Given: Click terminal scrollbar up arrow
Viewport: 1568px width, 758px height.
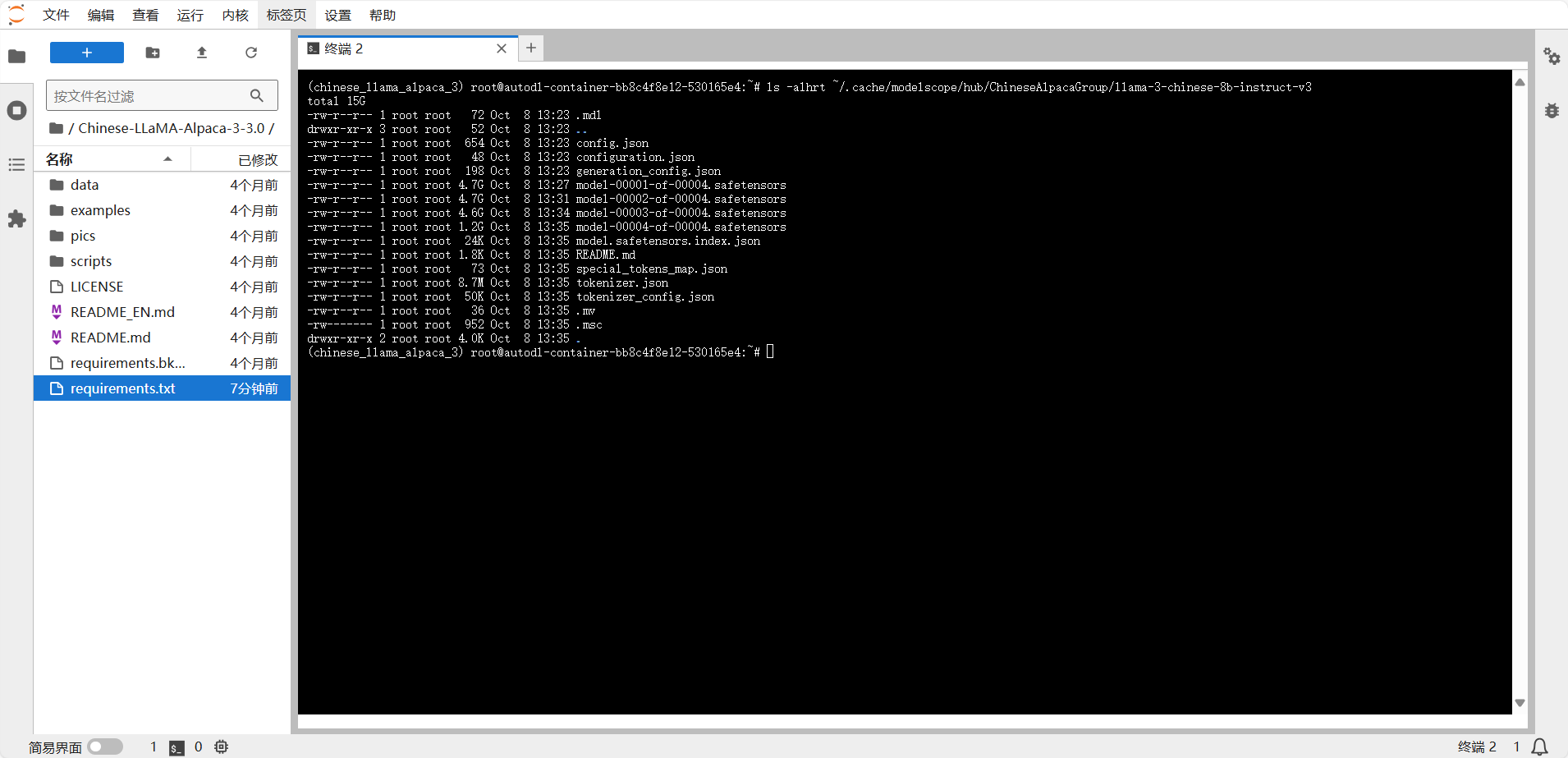Looking at the screenshot, I should click(x=1520, y=82).
